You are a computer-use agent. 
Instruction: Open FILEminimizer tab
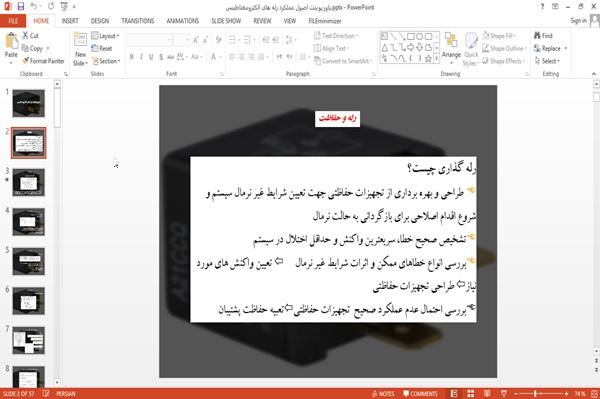325,21
